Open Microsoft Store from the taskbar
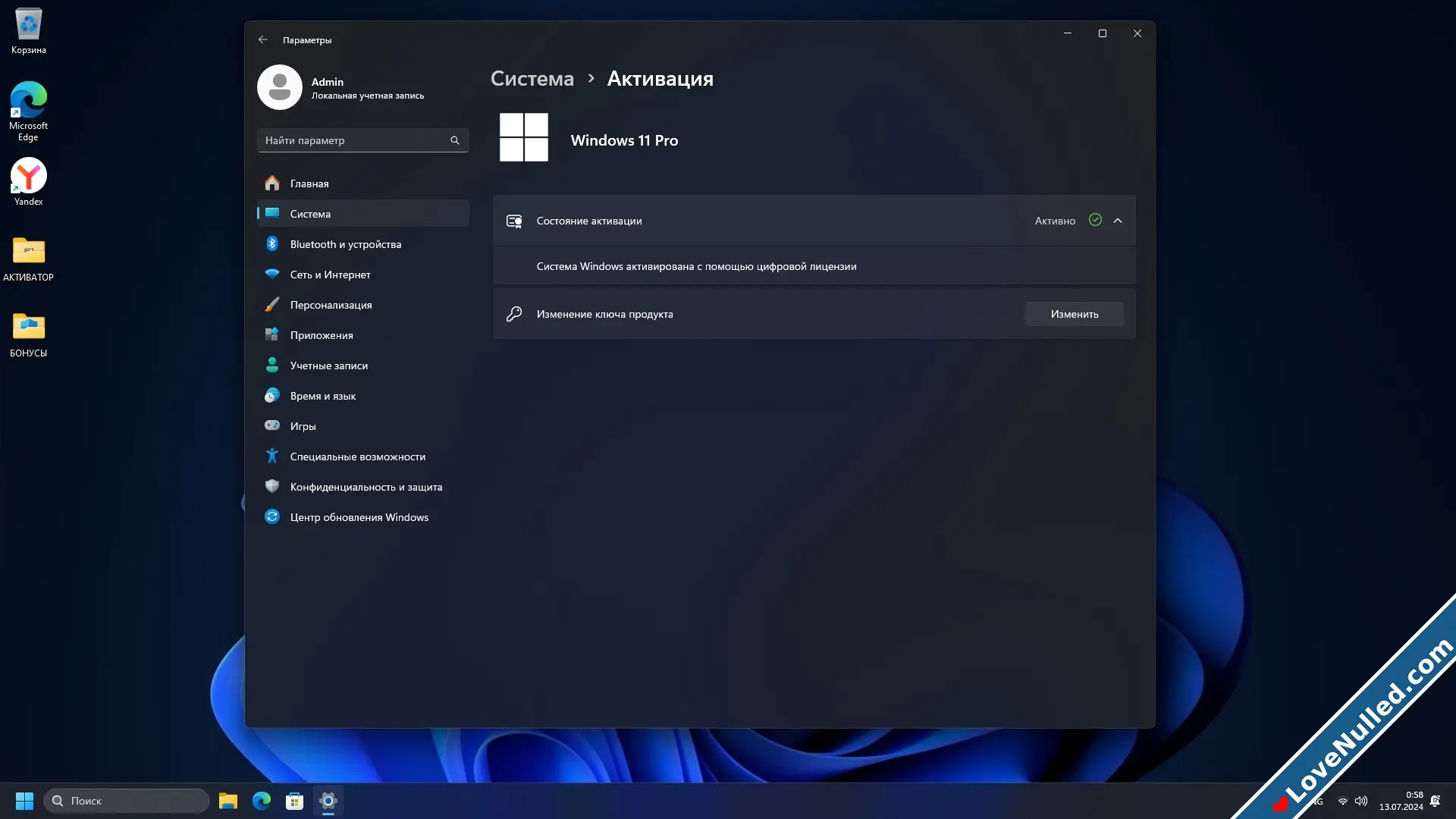This screenshot has height=819, width=1456. pos(295,801)
